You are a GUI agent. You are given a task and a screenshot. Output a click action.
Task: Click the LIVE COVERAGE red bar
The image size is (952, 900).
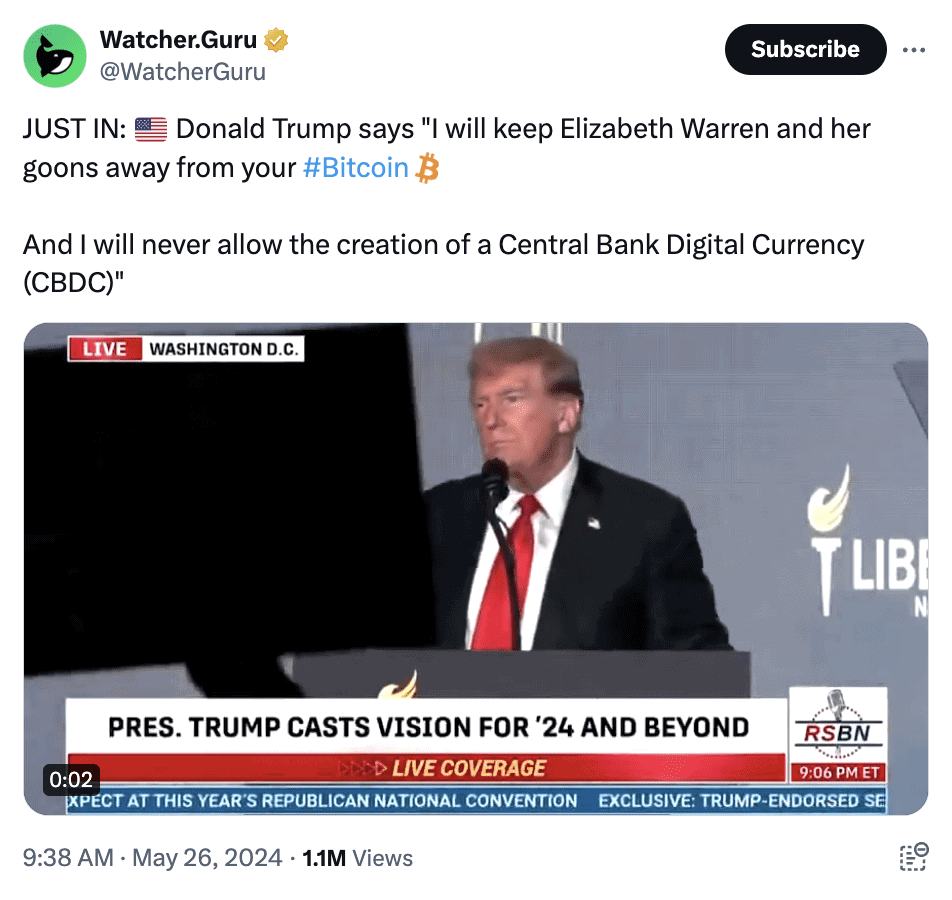pos(426,768)
